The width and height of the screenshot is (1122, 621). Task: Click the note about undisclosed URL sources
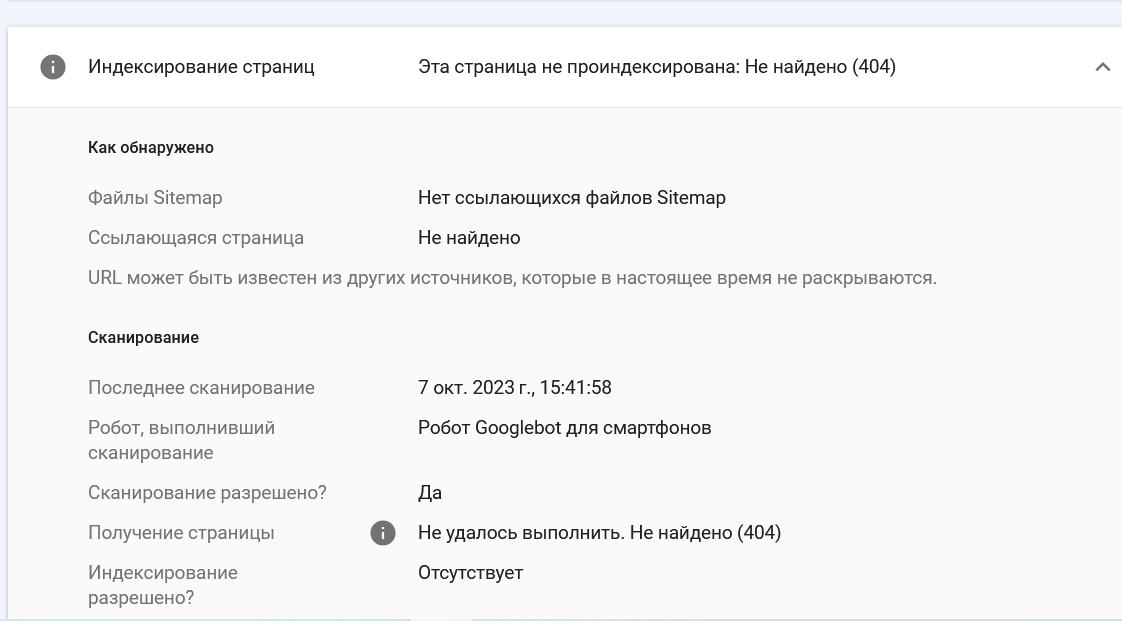pos(512,278)
